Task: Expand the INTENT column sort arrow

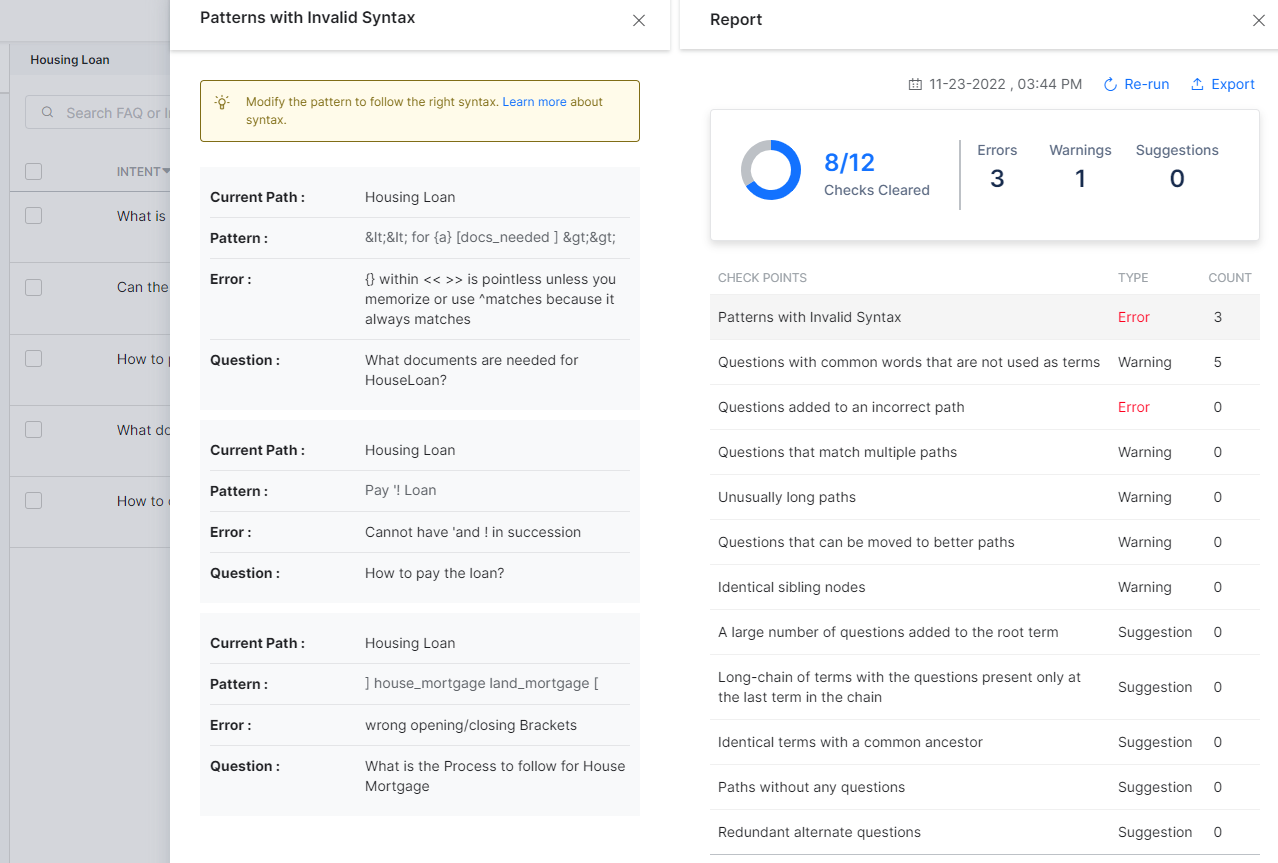Action: click(x=166, y=172)
